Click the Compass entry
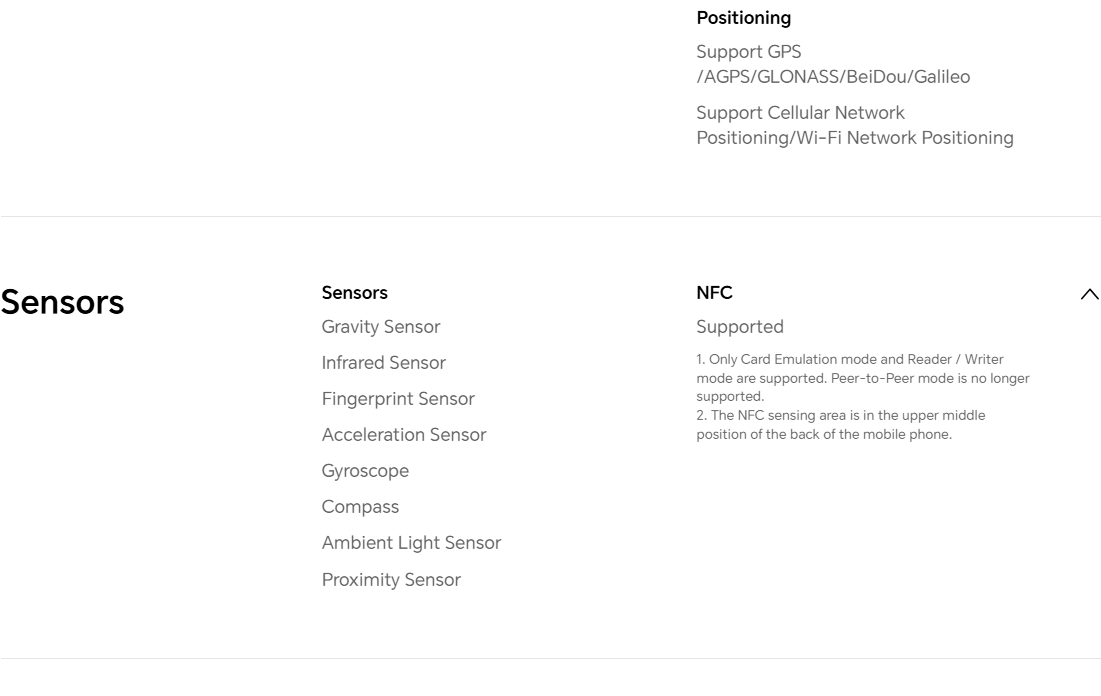1101x696 pixels. click(x=360, y=507)
